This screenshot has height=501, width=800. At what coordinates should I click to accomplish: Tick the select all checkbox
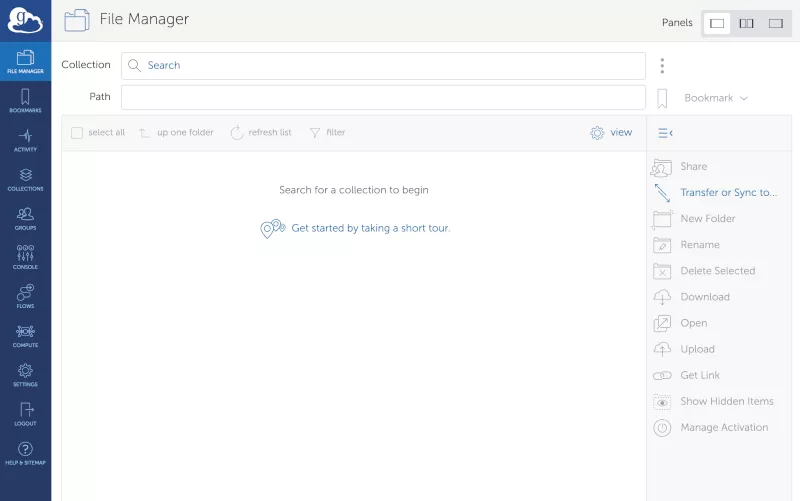click(x=77, y=133)
